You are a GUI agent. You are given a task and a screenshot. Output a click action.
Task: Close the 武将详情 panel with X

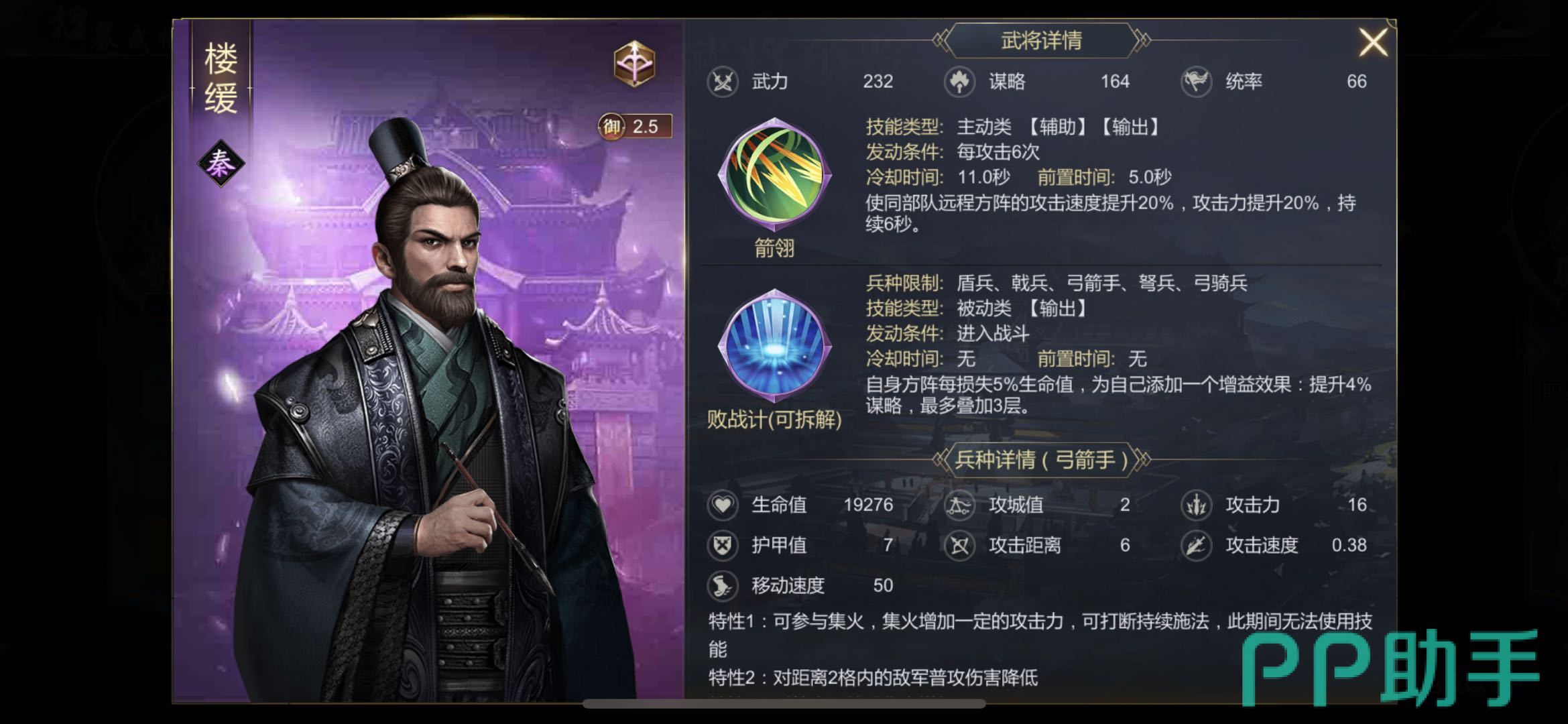(1373, 42)
